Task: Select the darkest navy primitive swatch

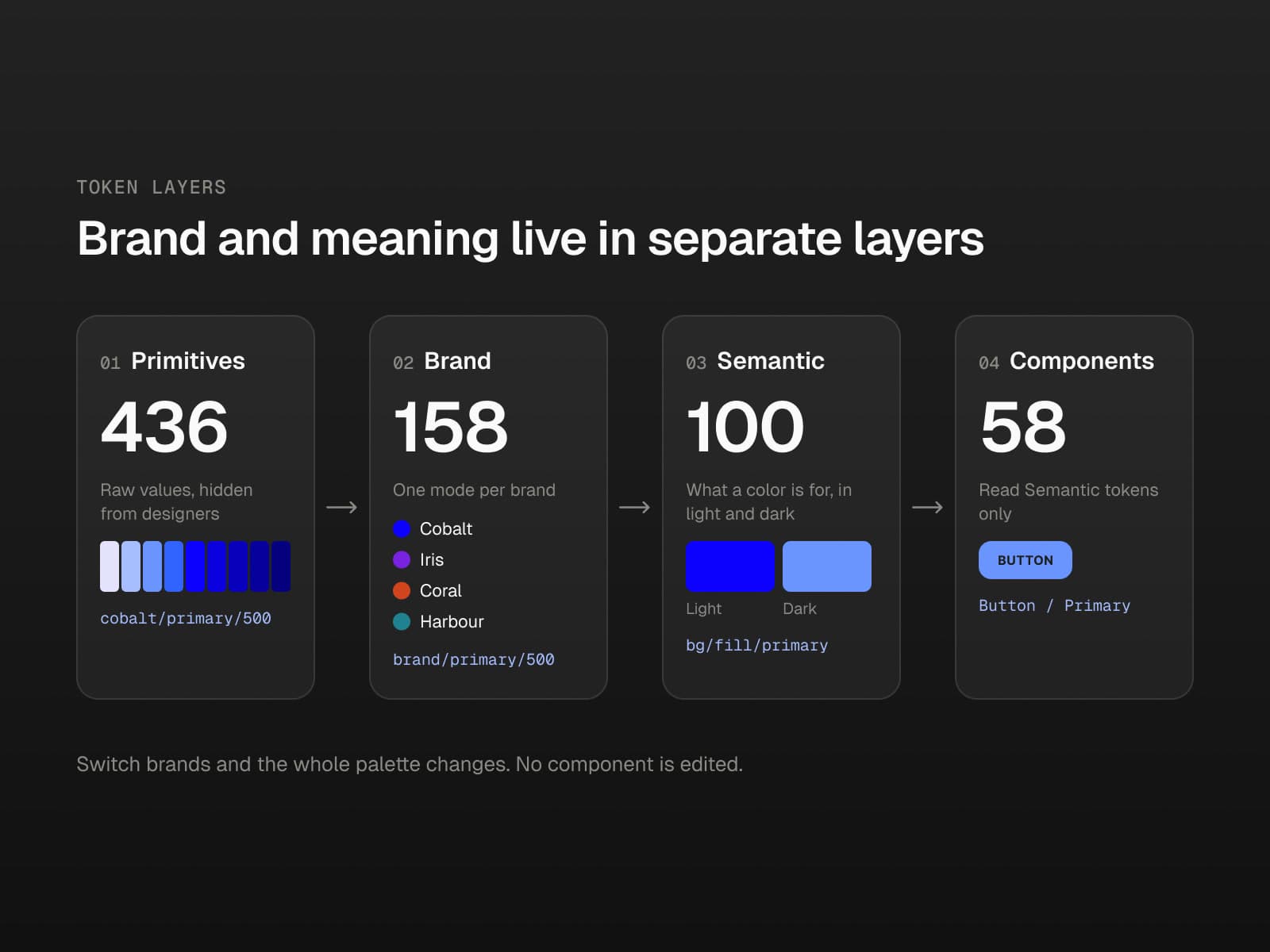Action: [x=281, y=566]
